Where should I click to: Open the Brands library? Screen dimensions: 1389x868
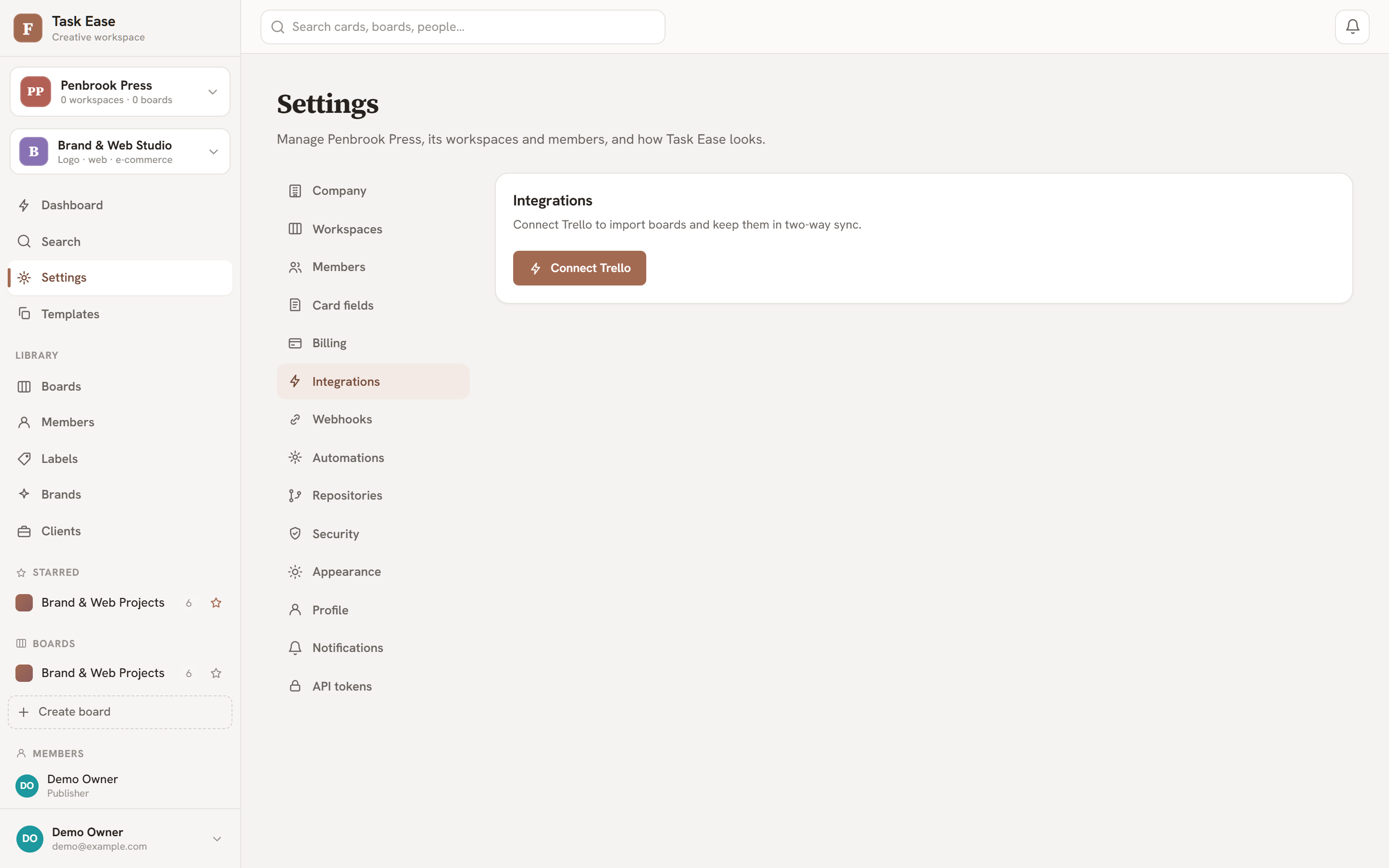120,494
